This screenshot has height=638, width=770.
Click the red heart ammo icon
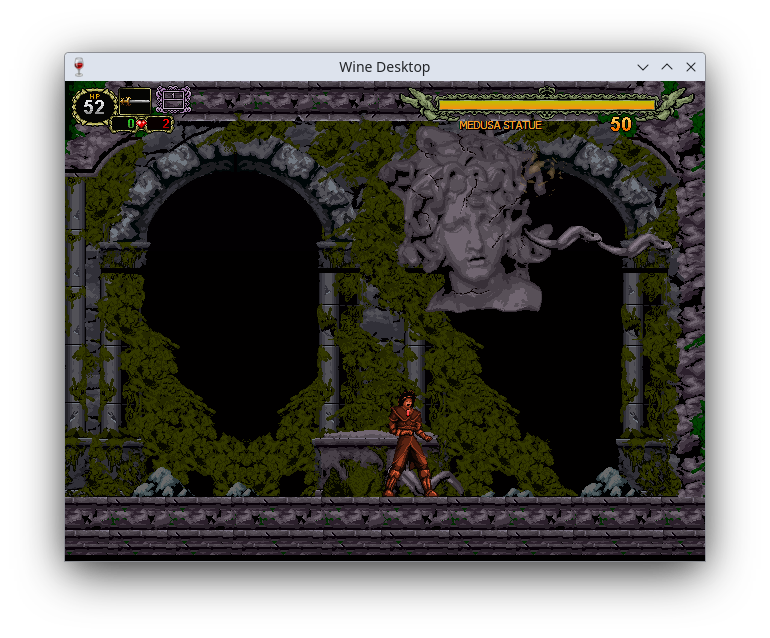(x=142, y=124)
